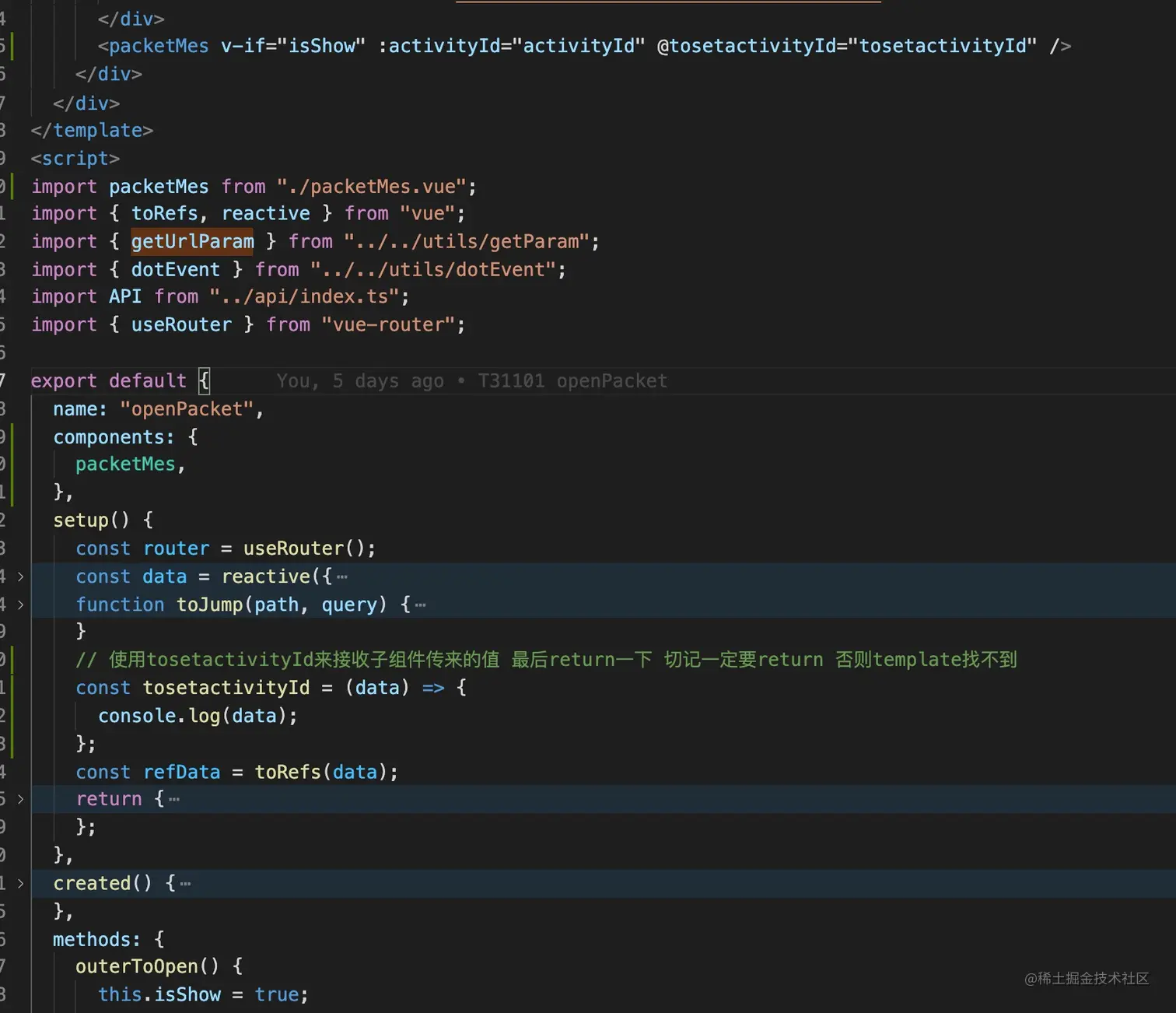
Task: Expand the folded 'function toJump' gutter chevron
Action: pos(20,605)
